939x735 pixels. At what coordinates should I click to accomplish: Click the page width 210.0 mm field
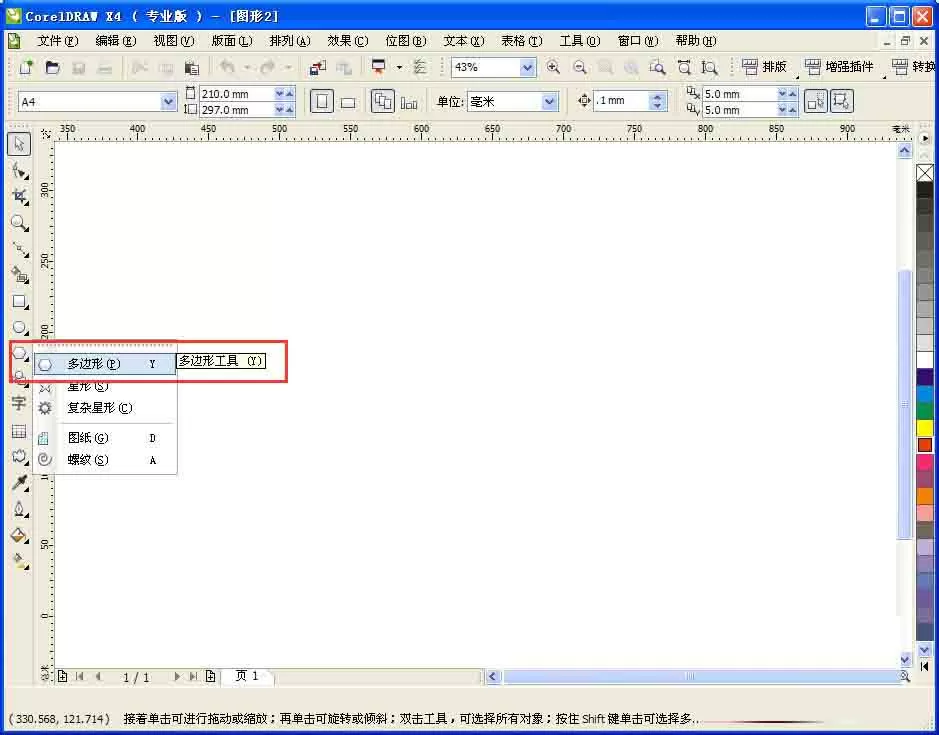237,94
